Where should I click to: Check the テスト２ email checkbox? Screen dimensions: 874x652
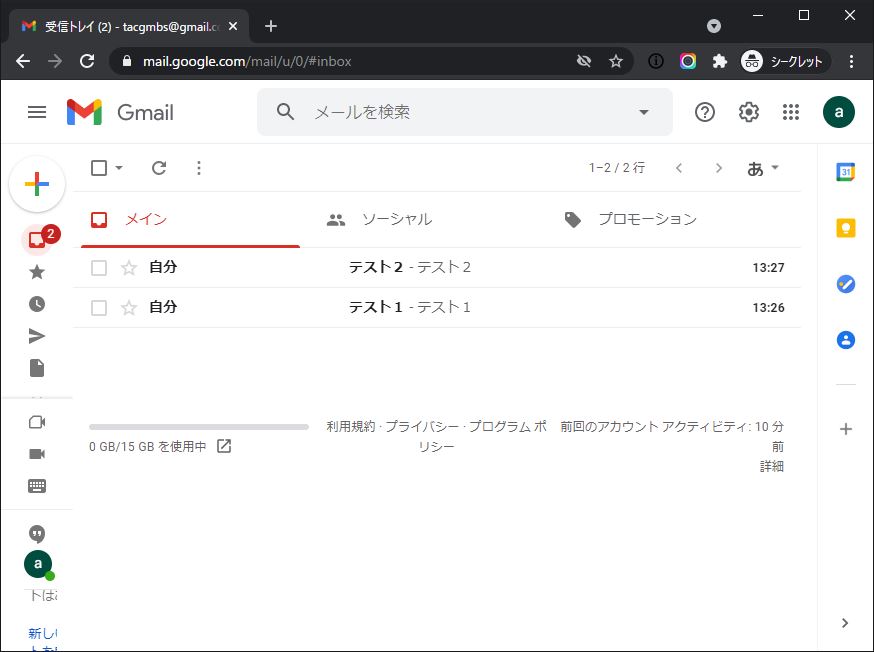[99, 268]
